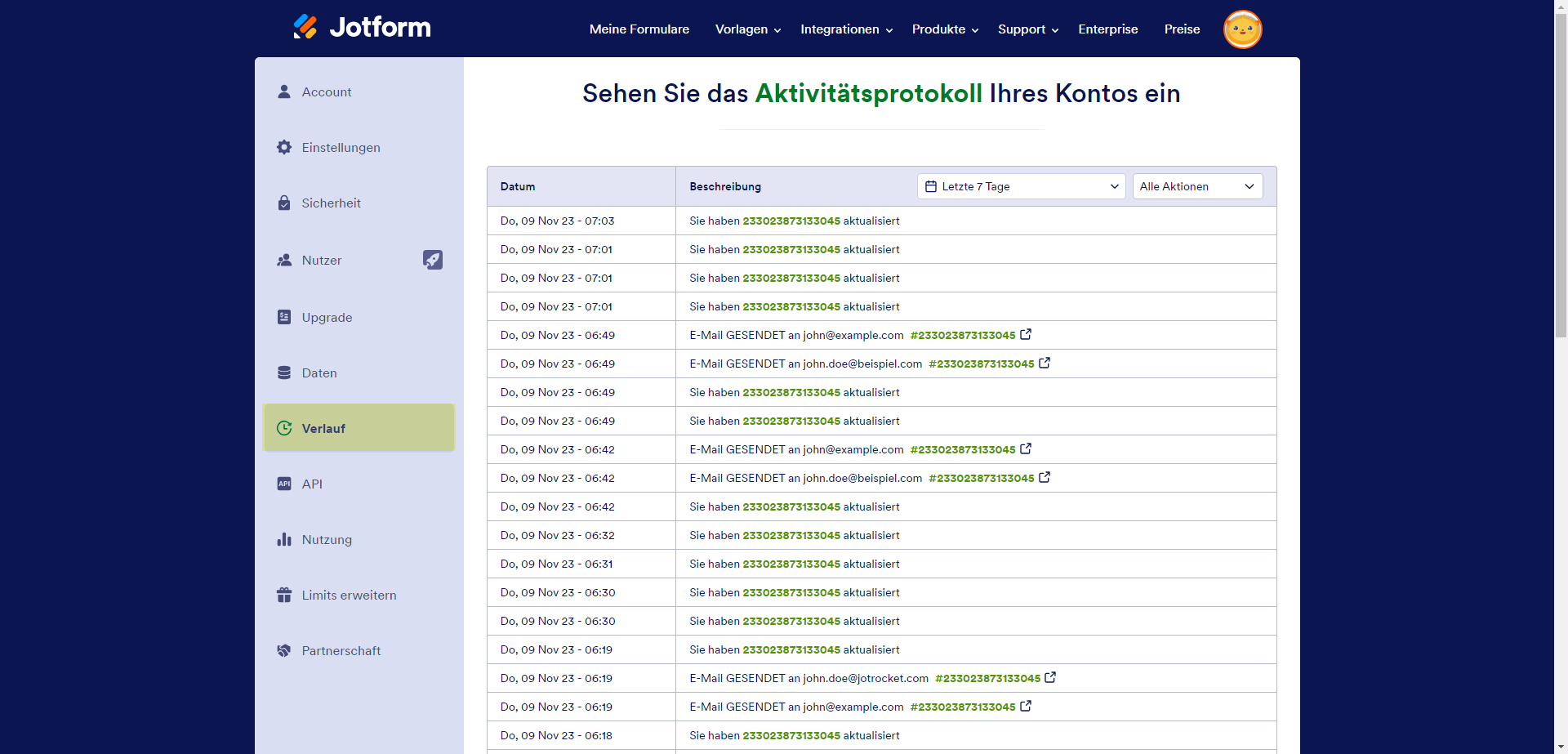
Task: Open the Support dropdown menu
Action: pyautogui.click(x=1027, y=29)
